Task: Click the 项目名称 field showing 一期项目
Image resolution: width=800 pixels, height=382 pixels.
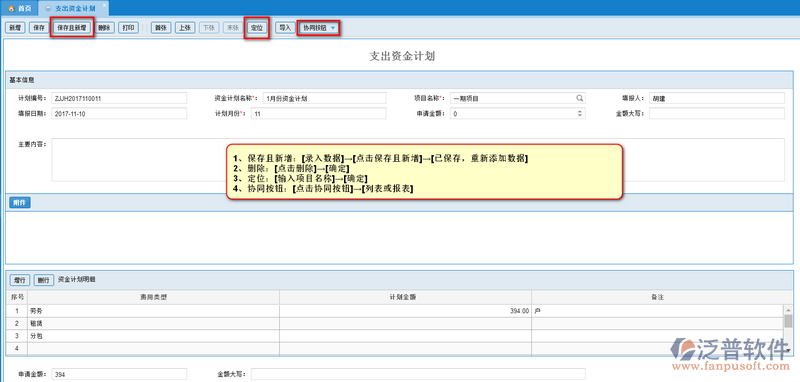Action: pyautogui.click(x=517, y=98)
